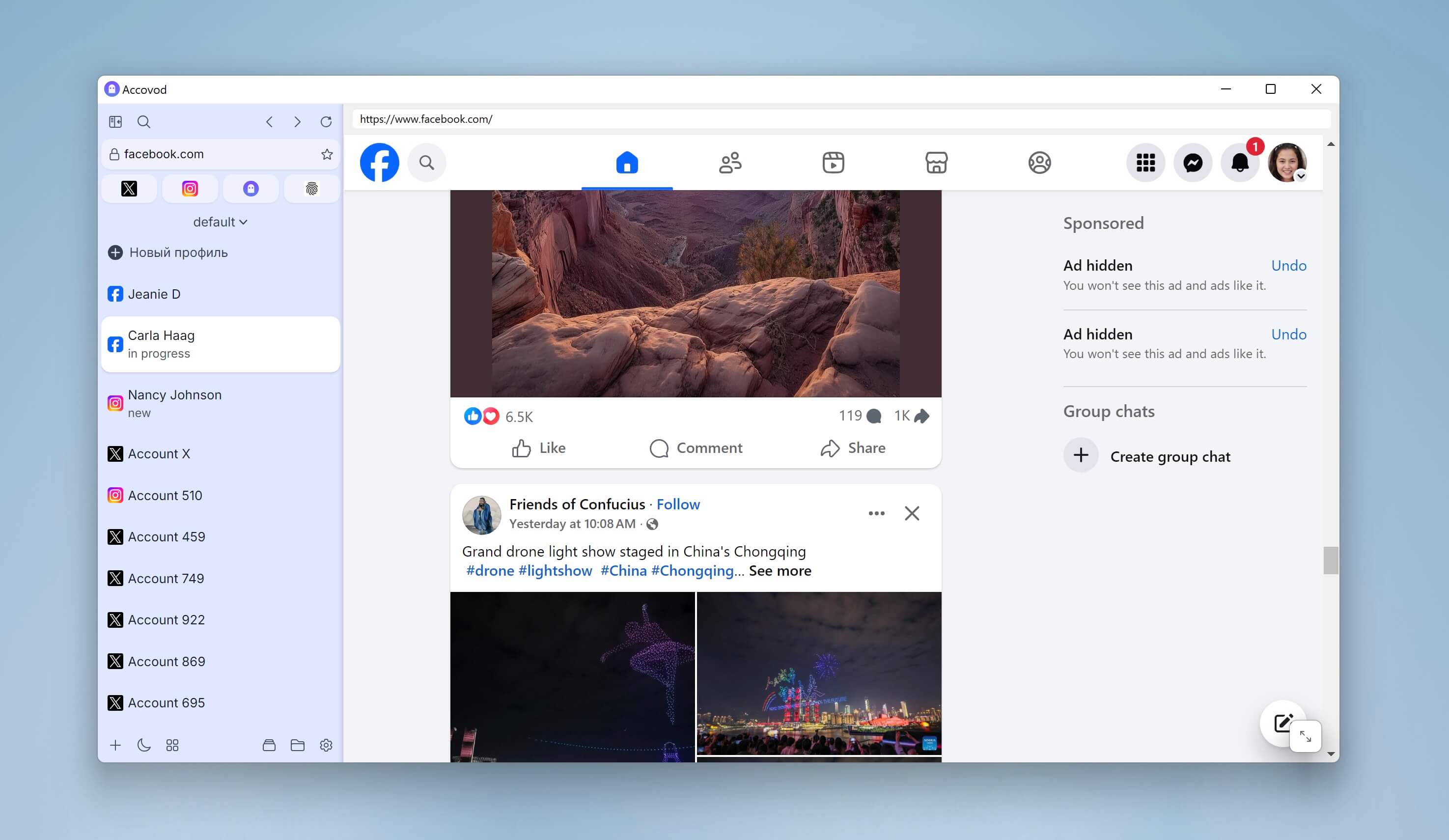Open the fingerprint quick-launch icon
The height and width of the screenshot is (840, 1449).
click(311, 189)
